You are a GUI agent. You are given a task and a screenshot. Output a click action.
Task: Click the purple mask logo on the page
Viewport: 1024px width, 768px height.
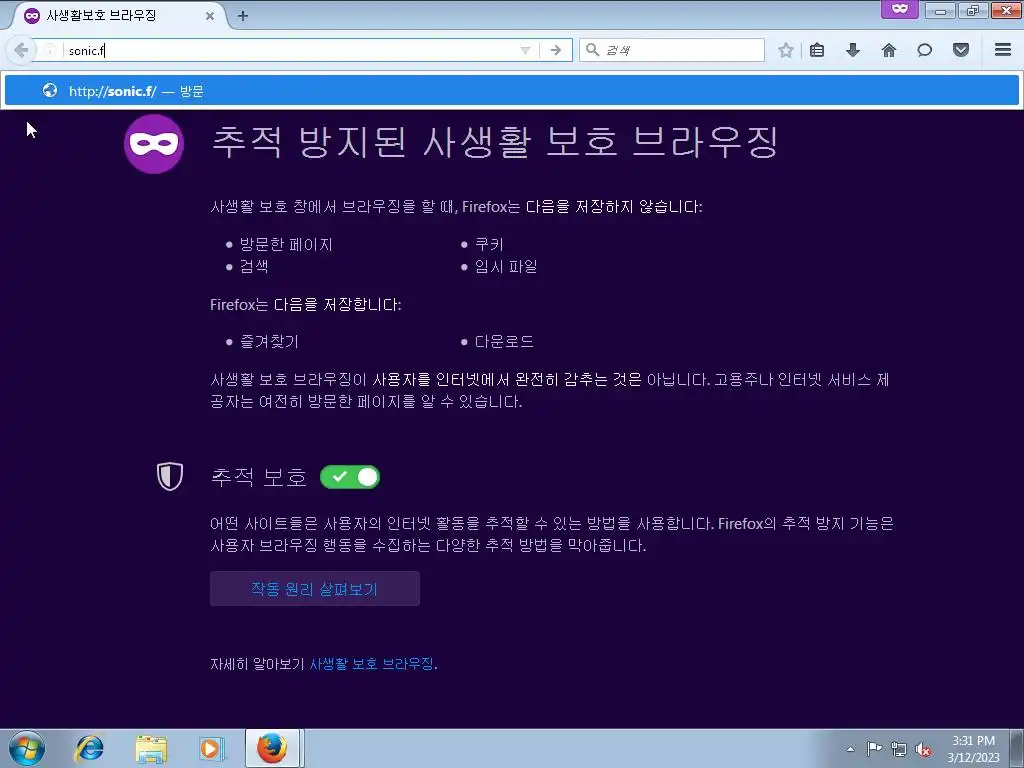[154, 144]
